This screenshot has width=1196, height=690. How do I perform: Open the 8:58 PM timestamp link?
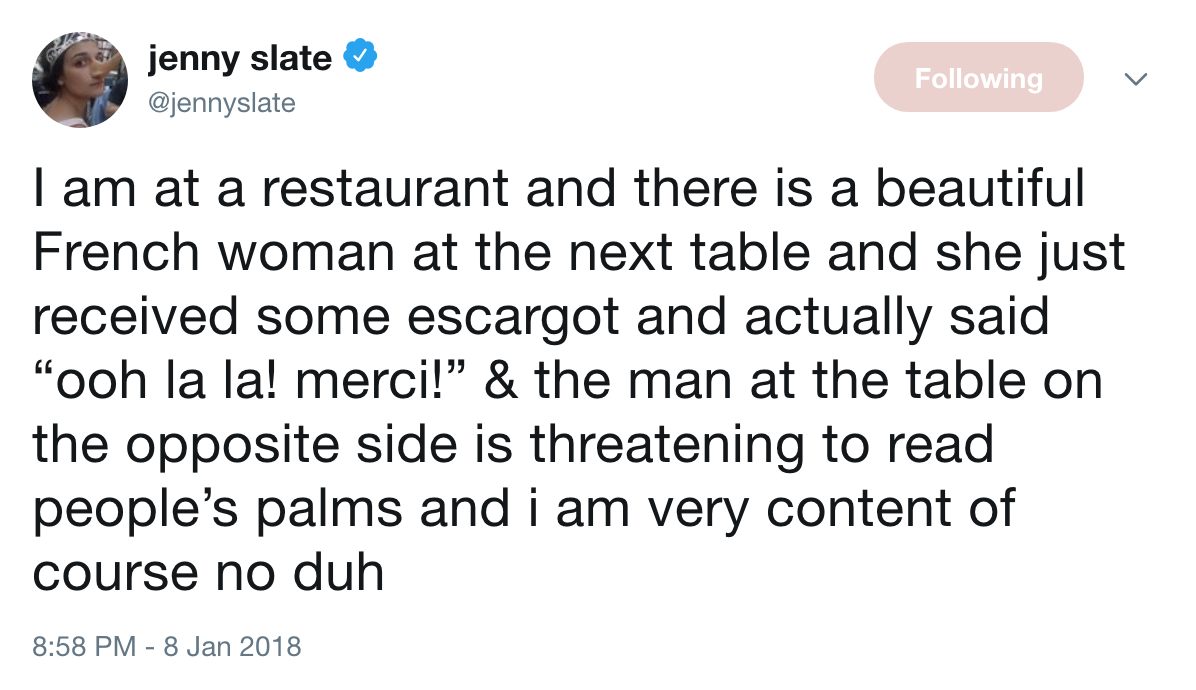click(x=84, y=645)
